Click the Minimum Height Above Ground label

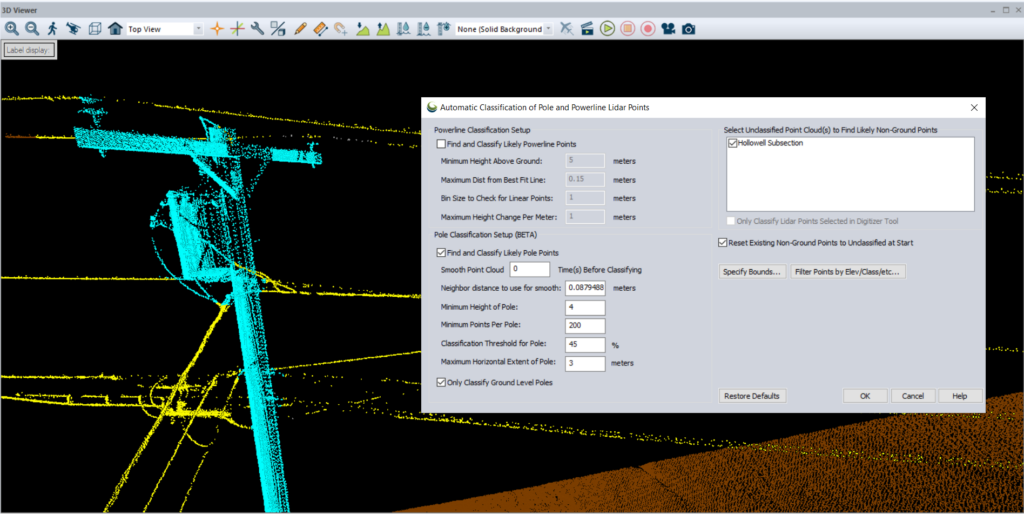click(491, 161)
